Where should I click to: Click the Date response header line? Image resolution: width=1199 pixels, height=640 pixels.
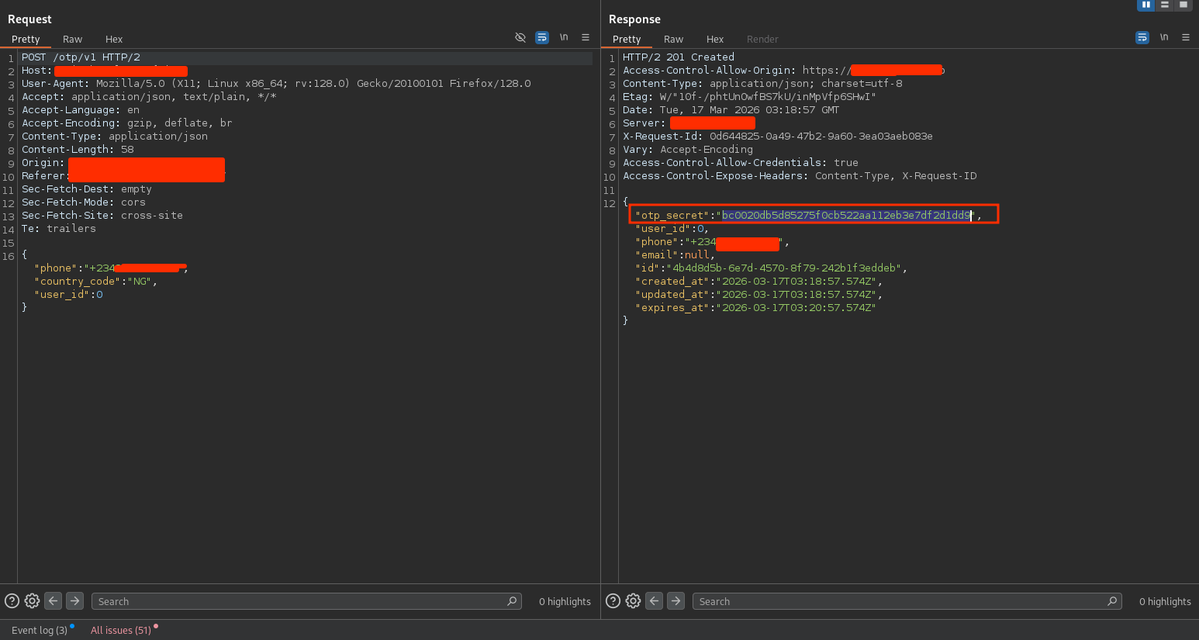point(731,110)
